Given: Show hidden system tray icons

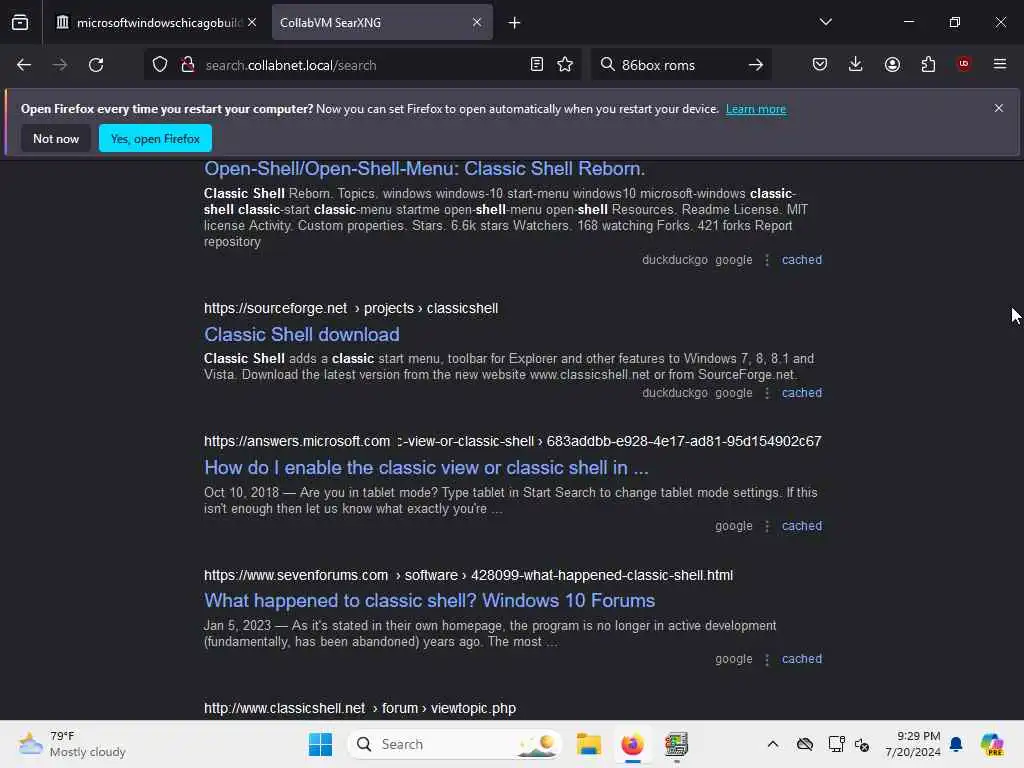Looking at the screenshot, I should pos(773,744).
